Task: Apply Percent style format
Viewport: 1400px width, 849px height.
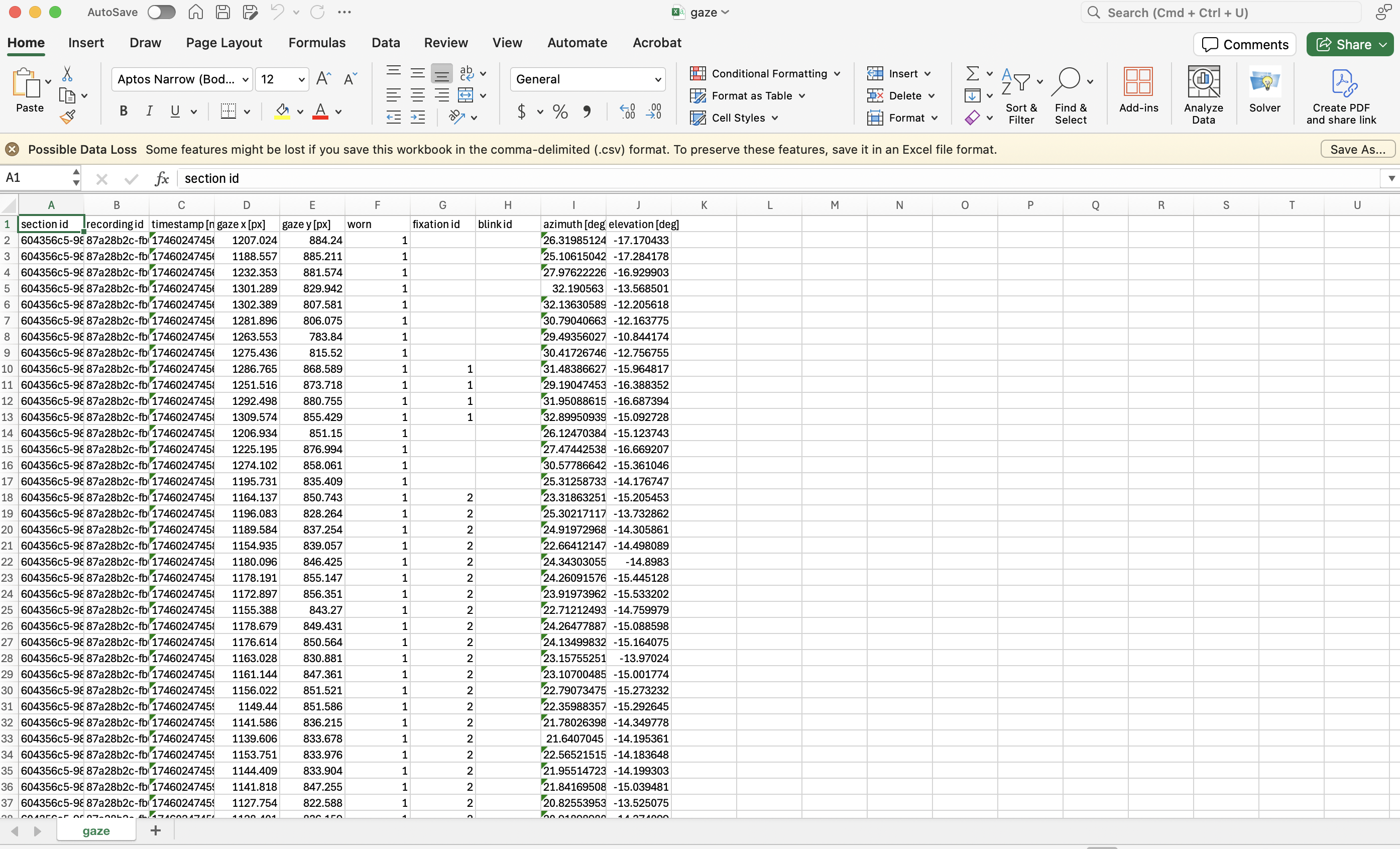Action: point(560,112)
